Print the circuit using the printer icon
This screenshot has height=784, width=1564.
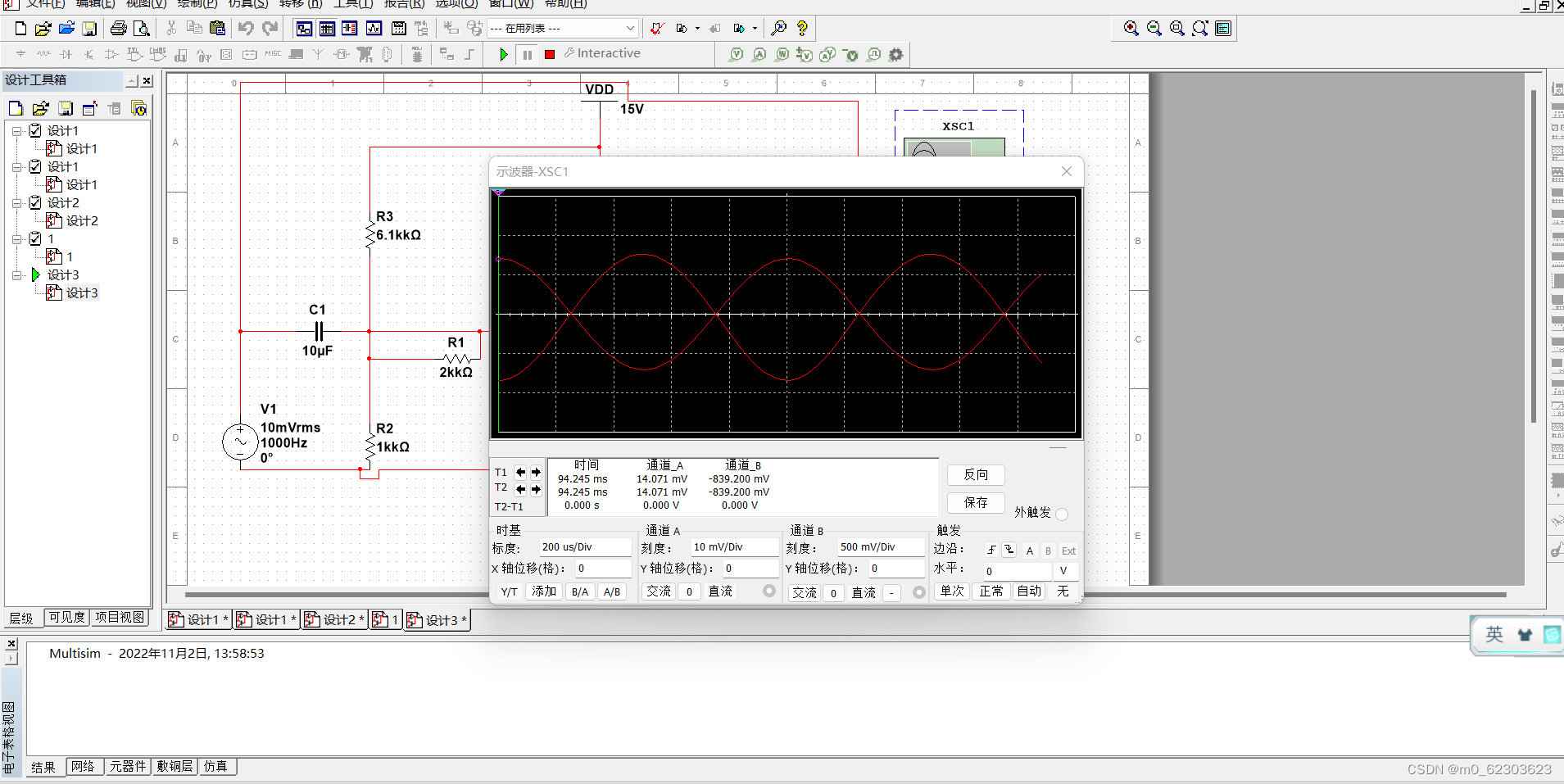click(x=119, y=29)
